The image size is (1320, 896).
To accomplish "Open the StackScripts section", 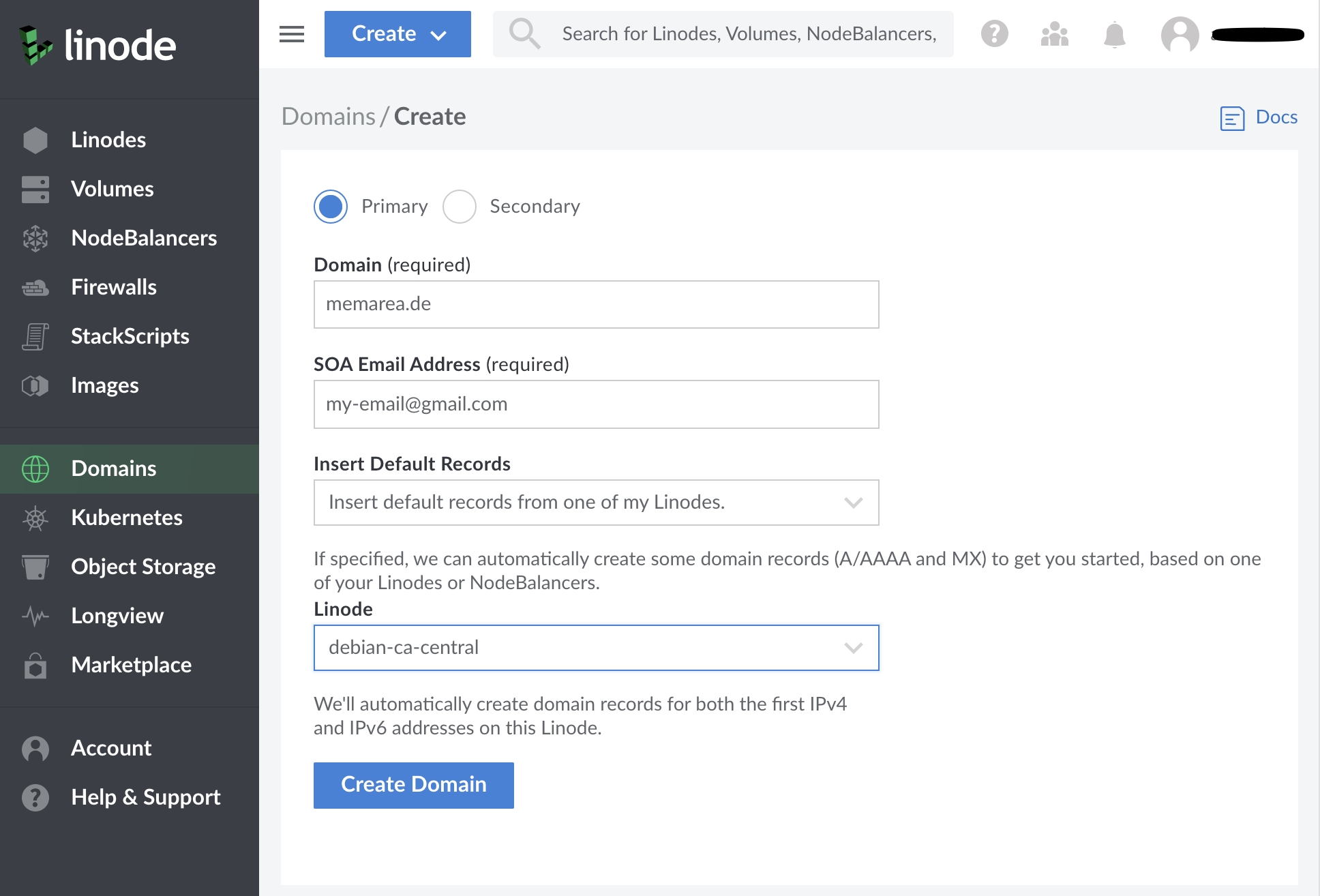I will point(130,336).
